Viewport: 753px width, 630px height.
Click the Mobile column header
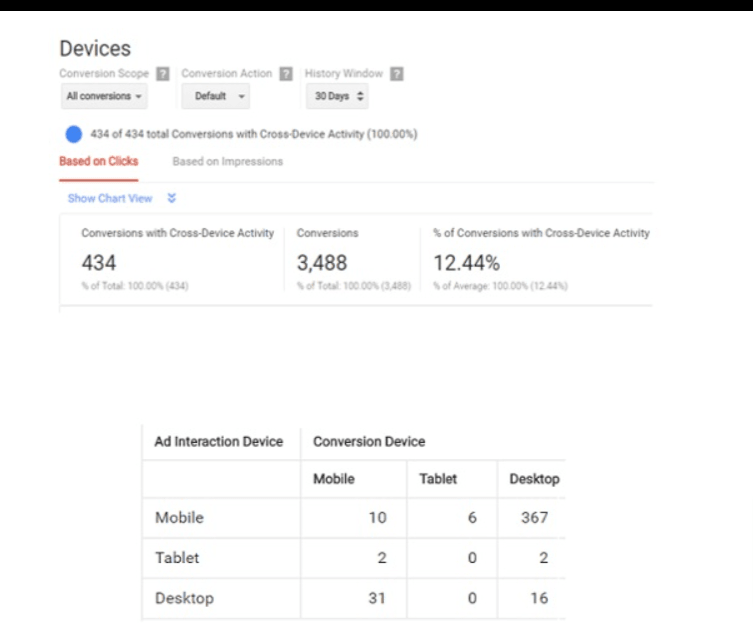pyautogui.click(x=334, y=479)
